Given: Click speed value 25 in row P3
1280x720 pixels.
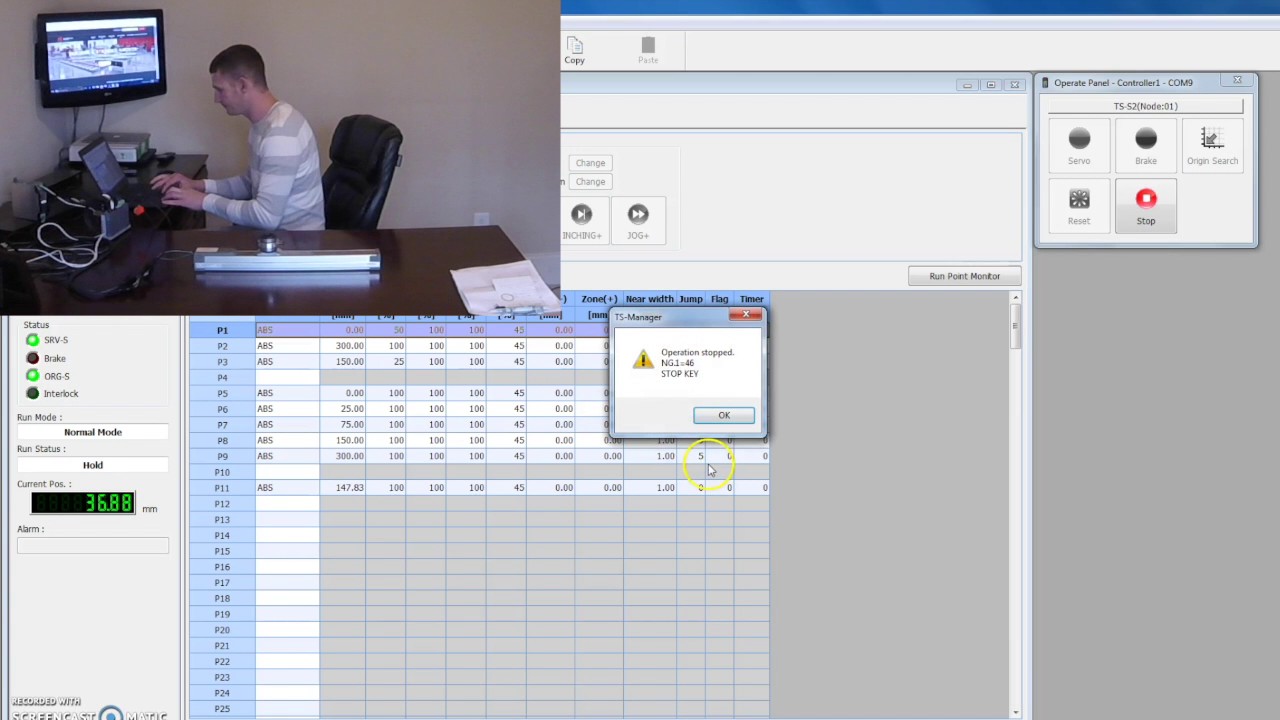Looking at the screenshot, I should tap(386, 362).
